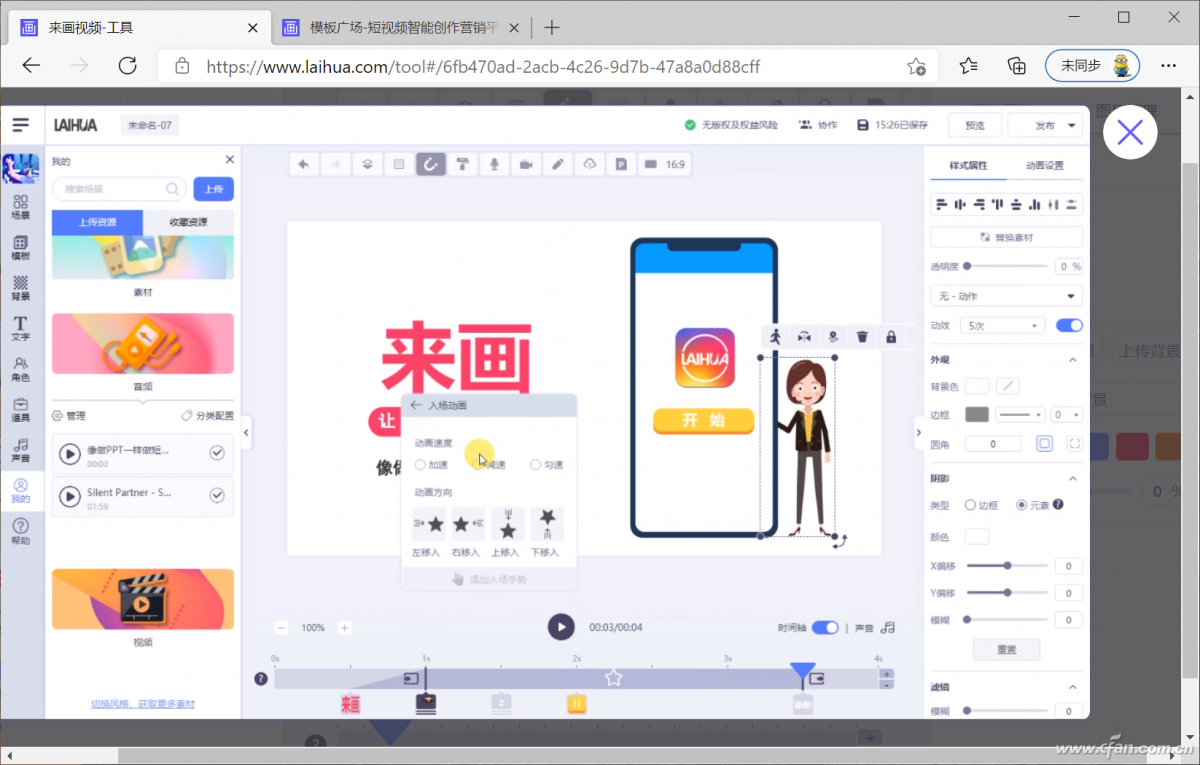Screen dimensions: 1200x765
Task: Open the 道具 props sidebar panel
Action: 21,410
